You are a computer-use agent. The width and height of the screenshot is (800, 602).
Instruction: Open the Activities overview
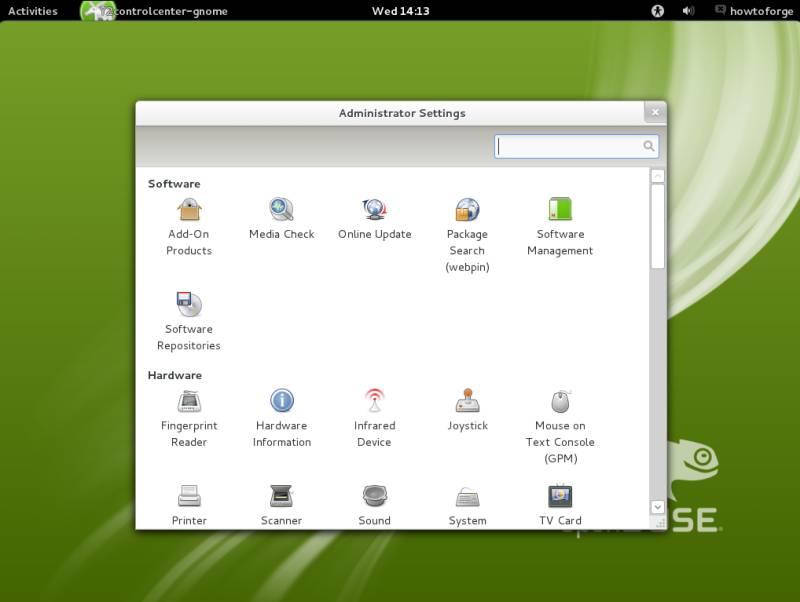33,11
